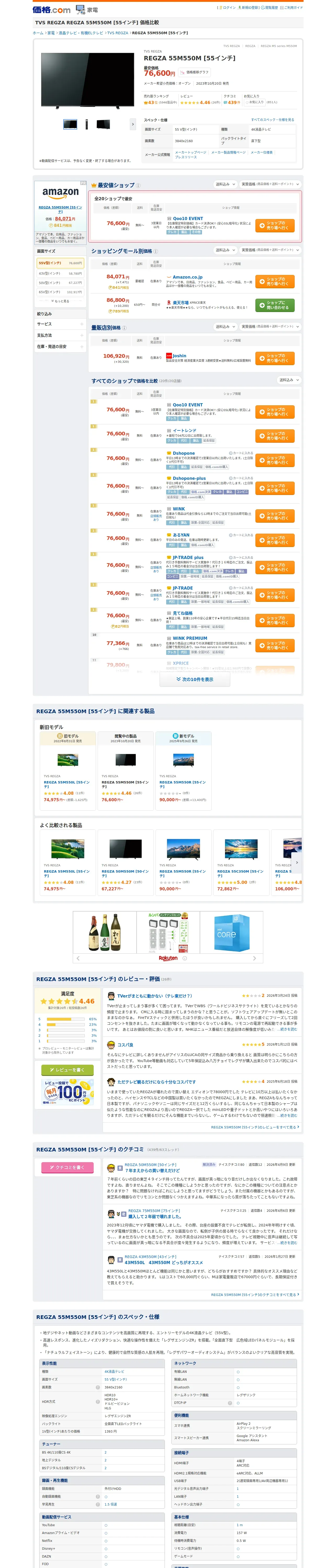Open the あるYAN shop link
The image size is (336, 1568).
[x=181, y=535]
